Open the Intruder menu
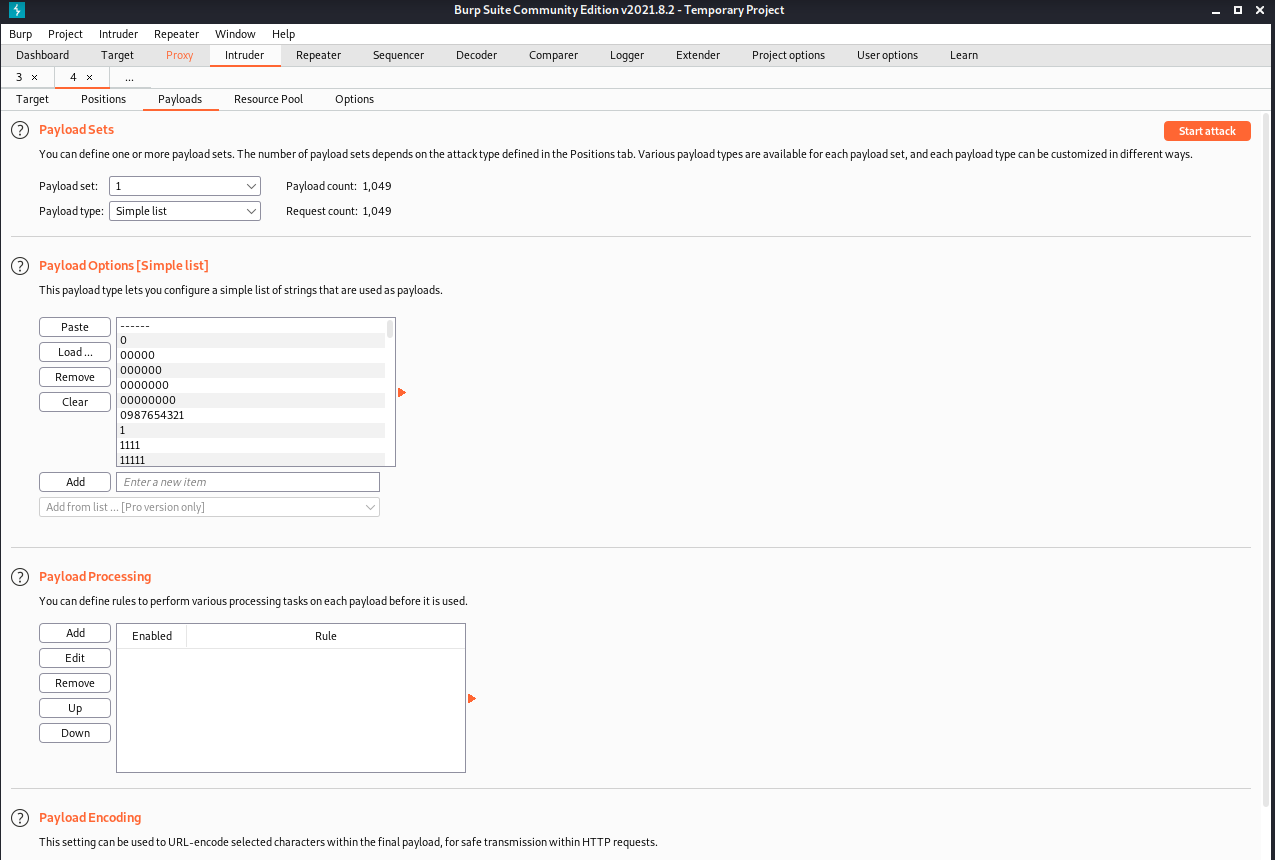The image size is (1275, 860). click(x=119, y=34)
